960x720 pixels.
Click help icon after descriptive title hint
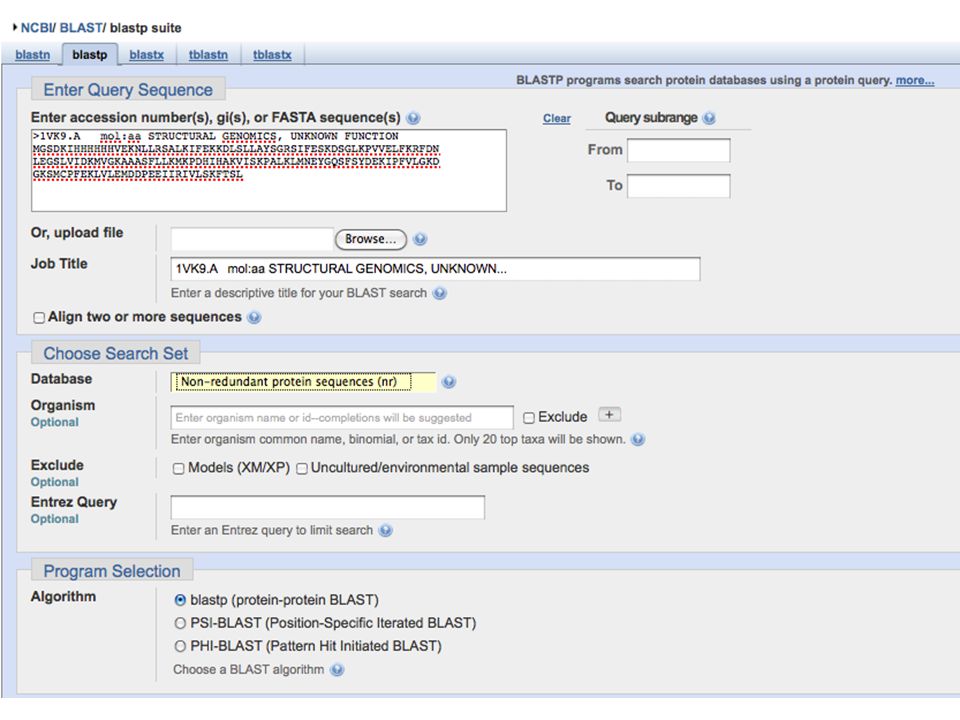click(440, 293)
